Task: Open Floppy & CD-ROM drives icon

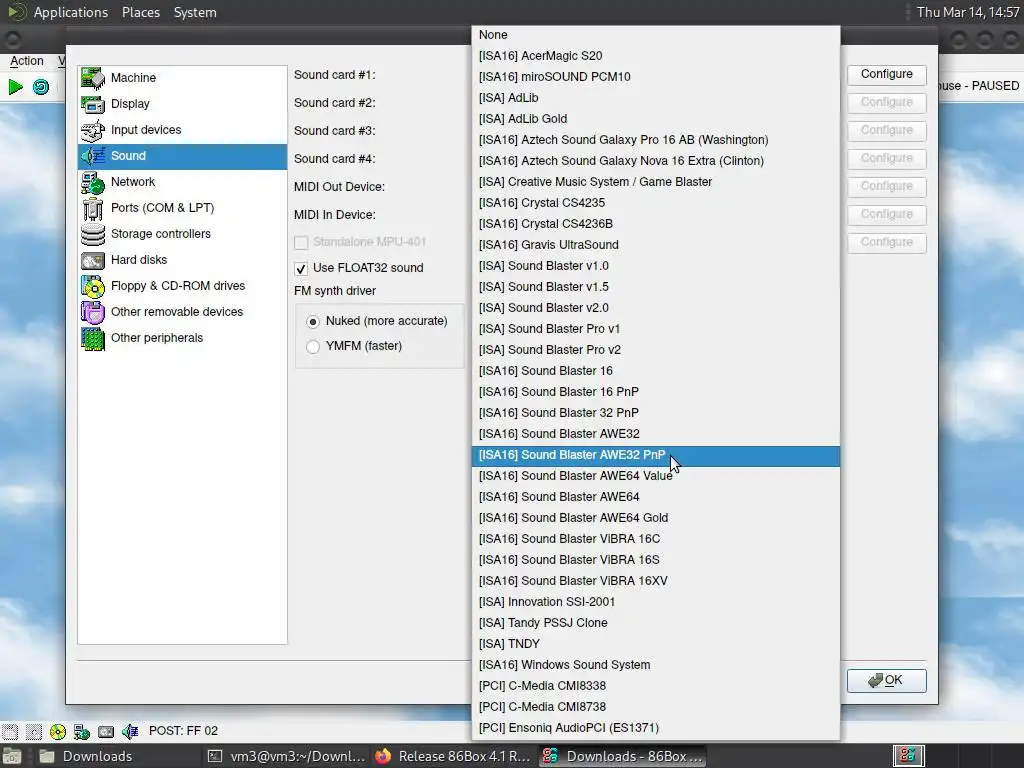Action: point(93,286)
